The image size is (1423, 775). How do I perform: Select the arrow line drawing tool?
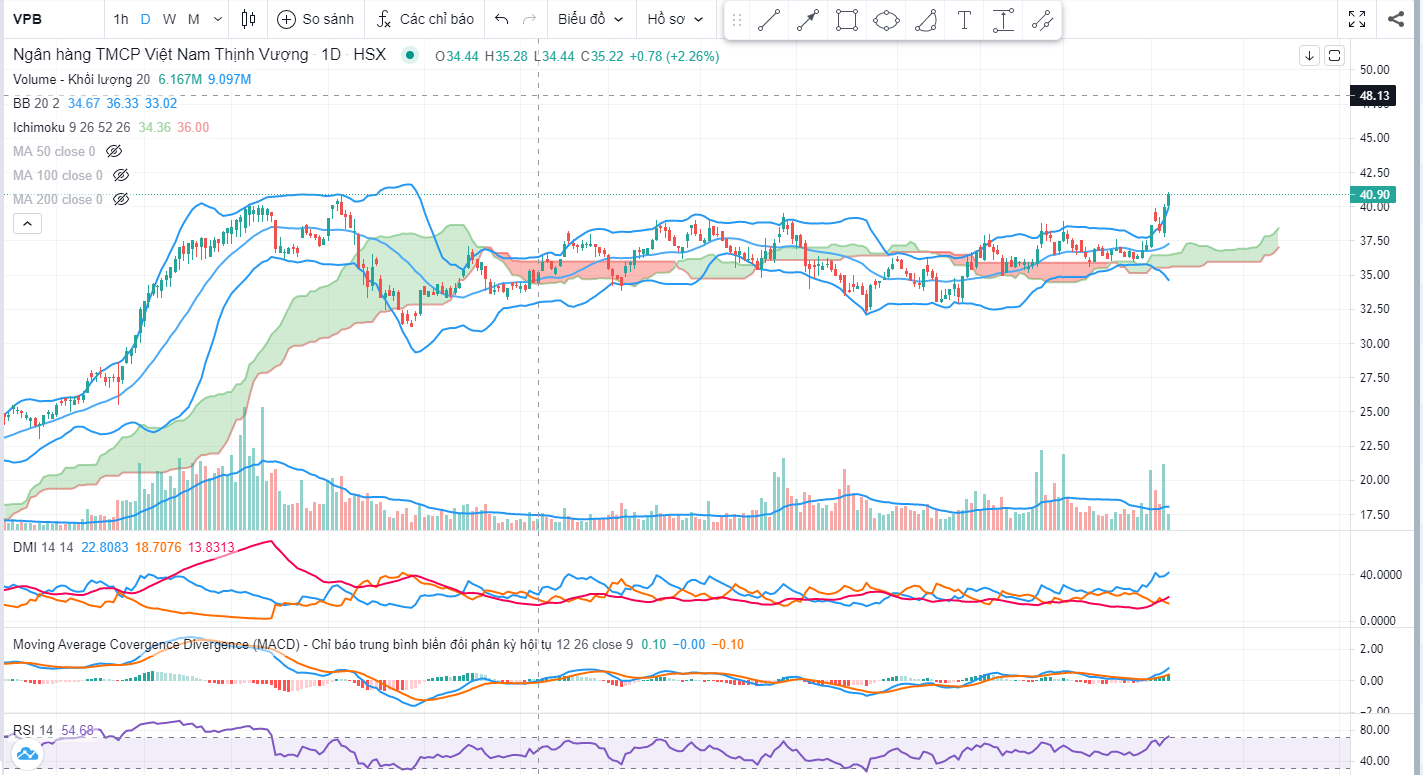point(808,20)
